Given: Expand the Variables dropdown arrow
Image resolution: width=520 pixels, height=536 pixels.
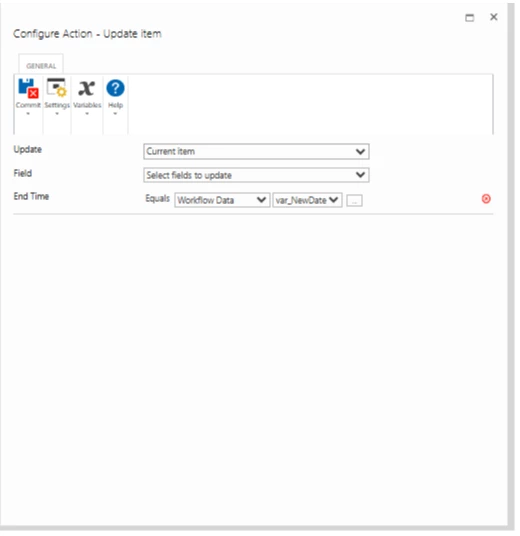Looking at the screenshot, I should [x=87, y=114].
